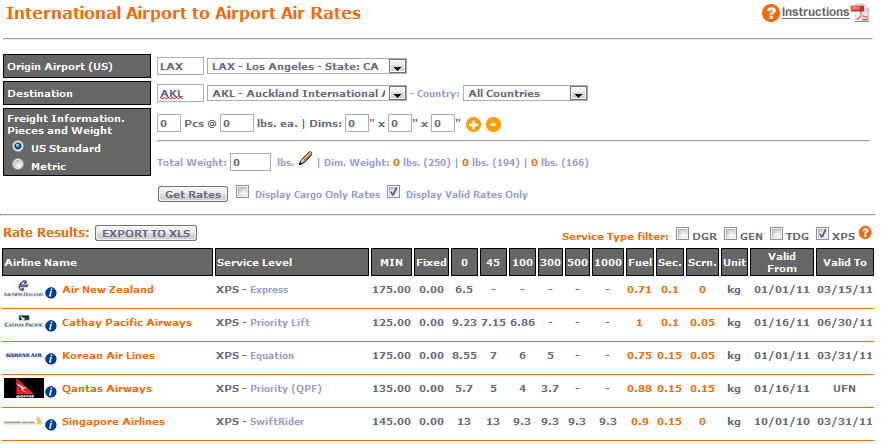Screen dimensions: 882x444
Task: Check the TDG service type filter
Action: click(x=776, y=233)
